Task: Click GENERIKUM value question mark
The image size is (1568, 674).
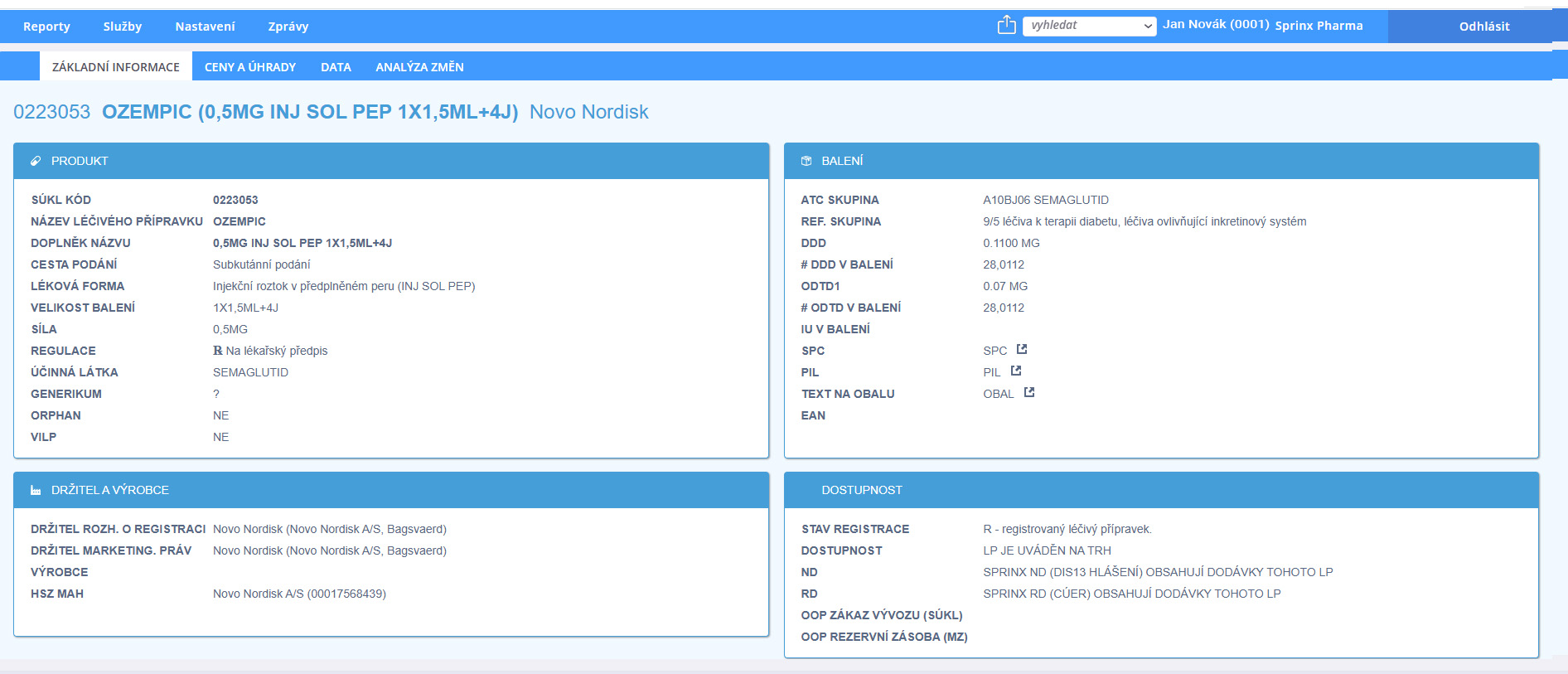Action: 216,394
